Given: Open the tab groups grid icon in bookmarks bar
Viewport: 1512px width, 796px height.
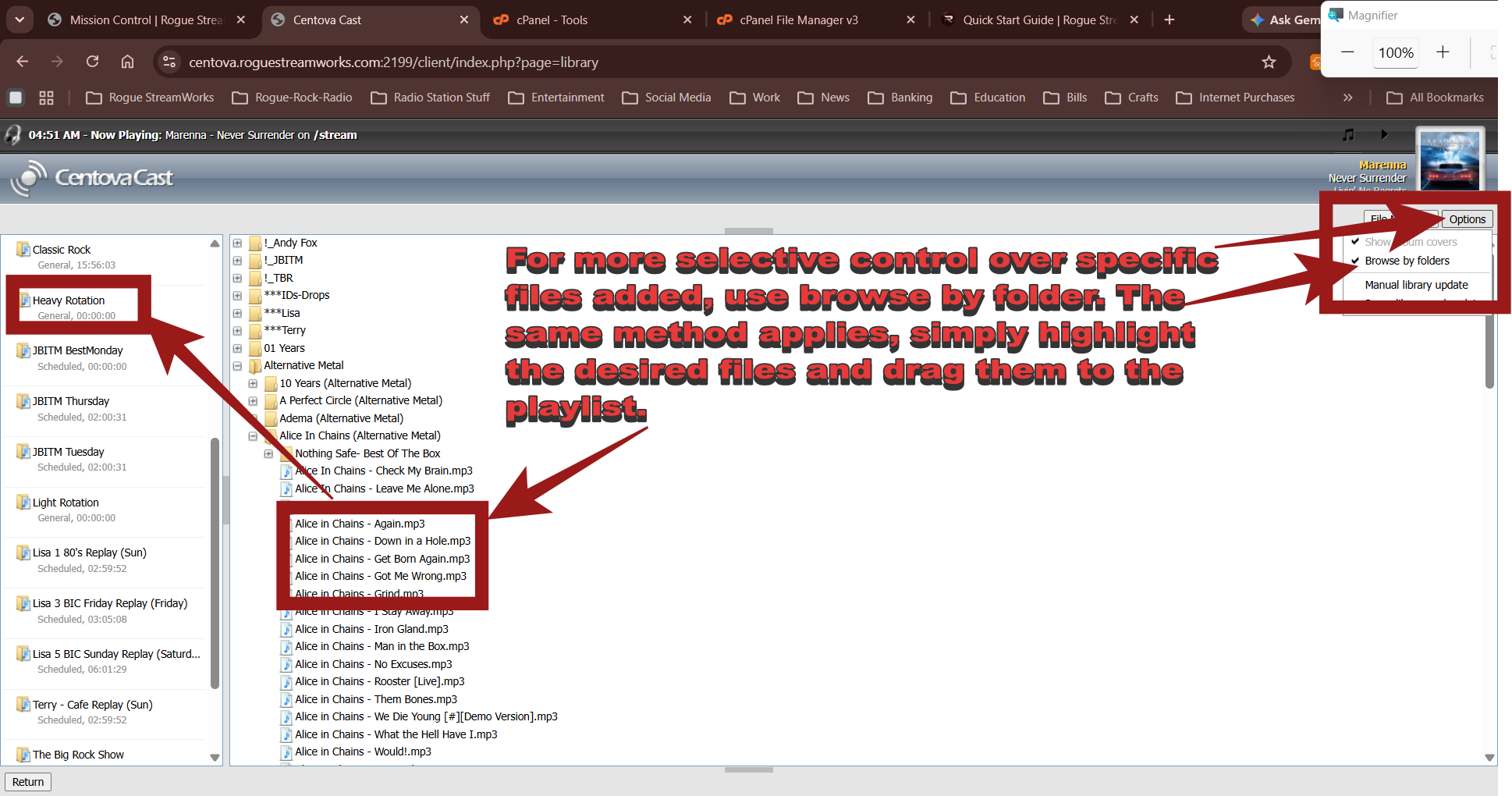Looking at the screenshot, I should coord(46,98).
